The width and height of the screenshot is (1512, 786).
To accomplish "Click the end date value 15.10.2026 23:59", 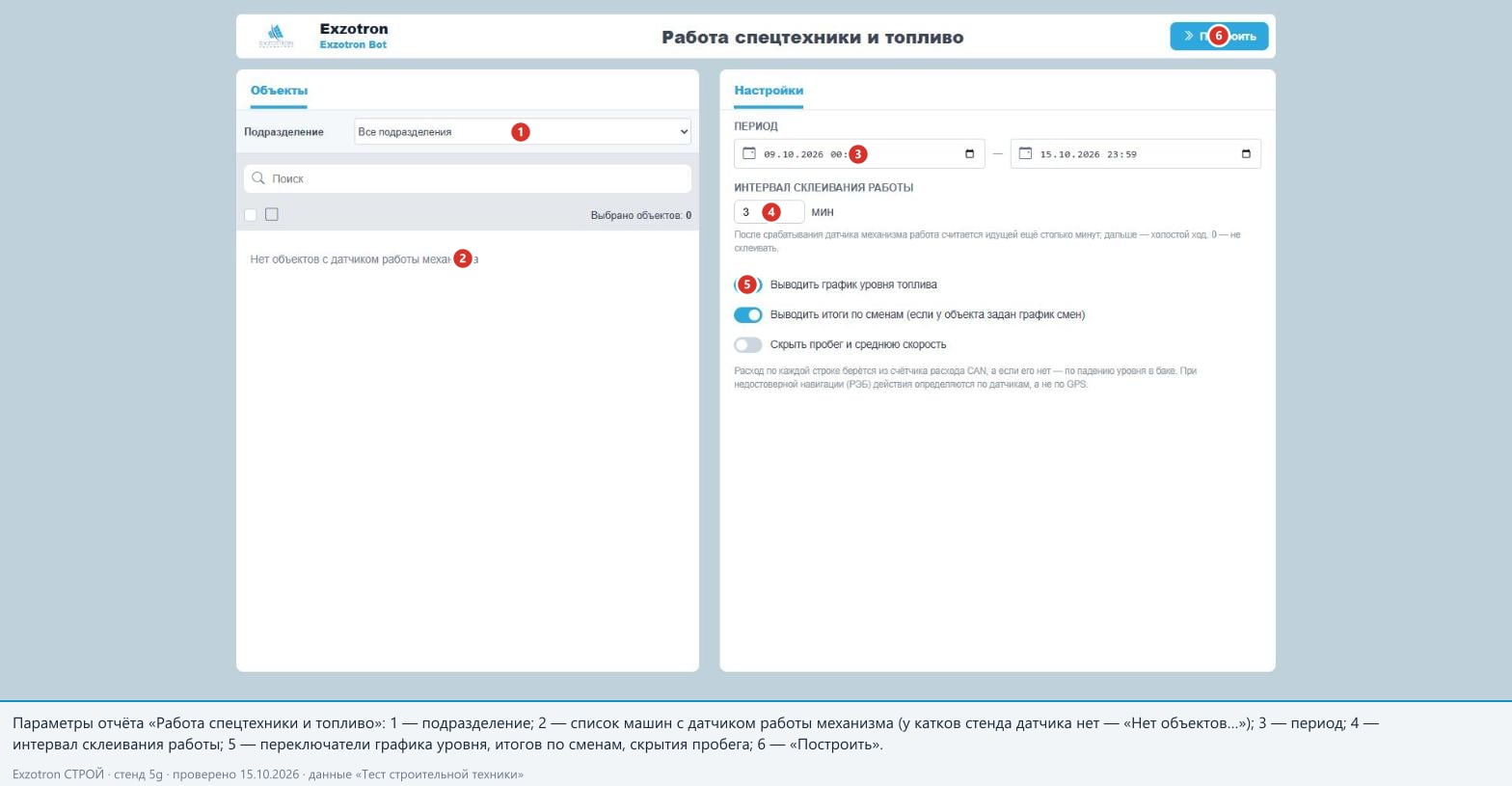I will pyautogui.click(x=1088, y=154).
